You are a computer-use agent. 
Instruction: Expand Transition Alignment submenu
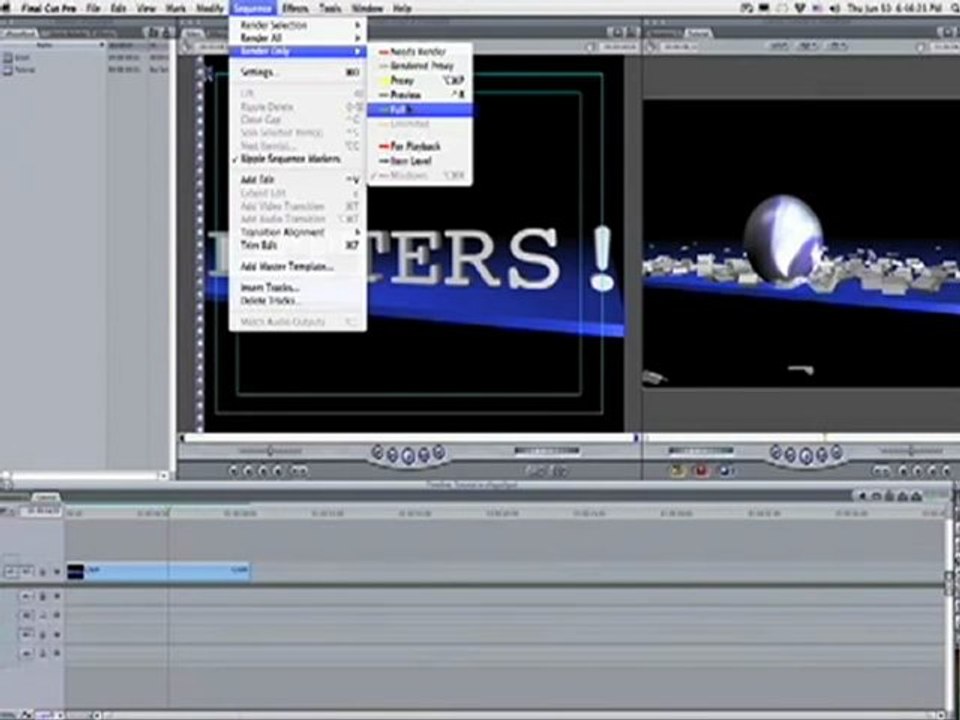(x=298, y=232)
